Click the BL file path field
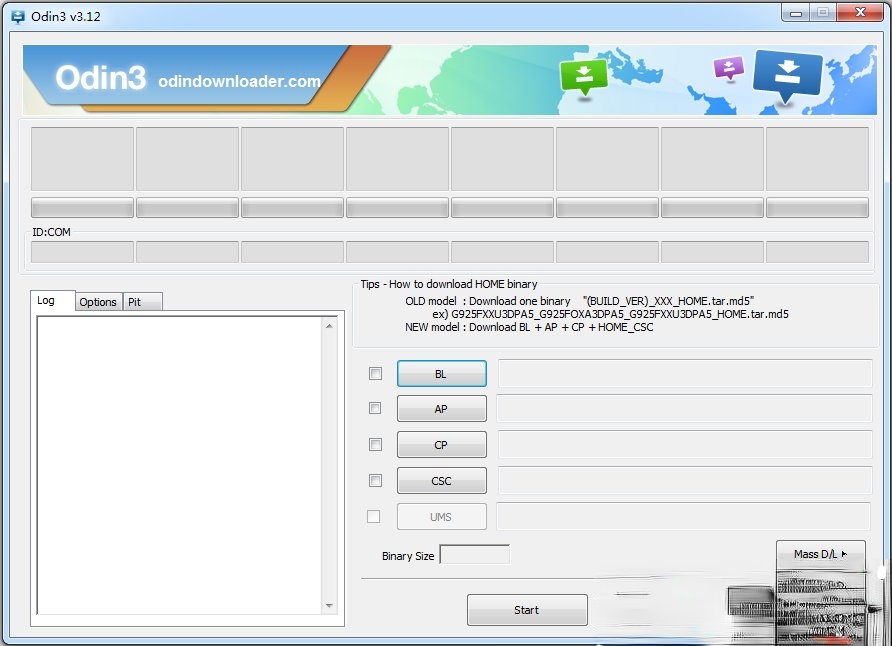The height and width of the screenshot is (646, 892). [x=685, y=373]
